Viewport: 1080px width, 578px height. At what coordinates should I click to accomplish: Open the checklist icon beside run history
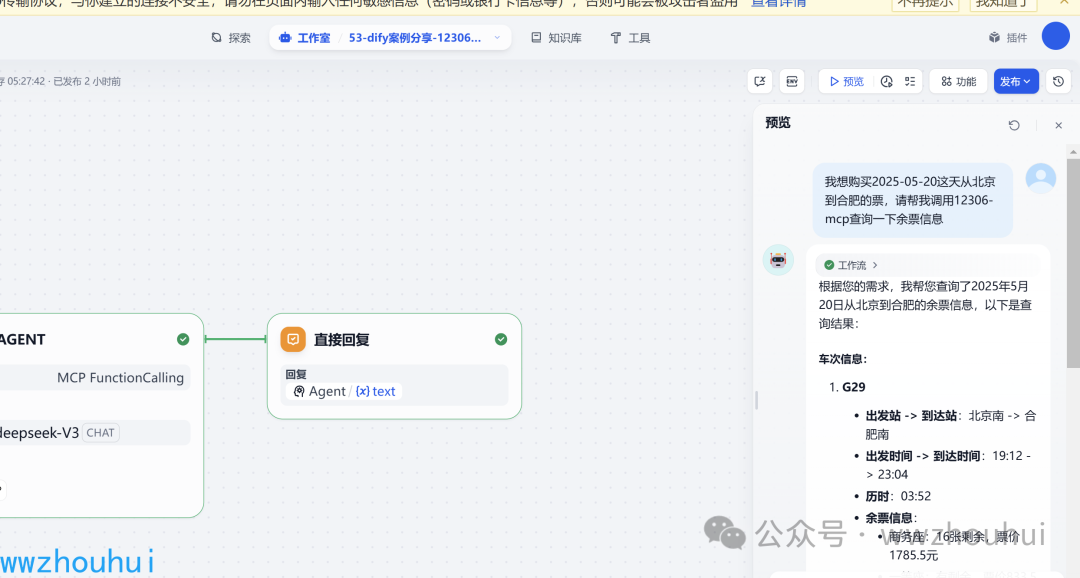910,81
